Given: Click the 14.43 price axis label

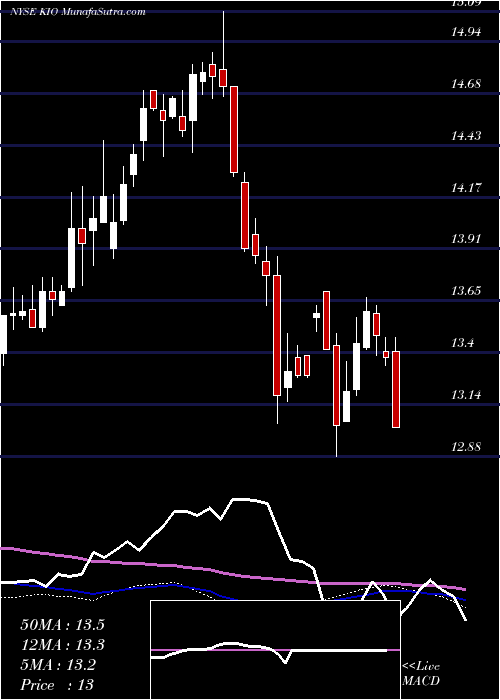Looking at the screenshot, I should (x=466, y=135).
